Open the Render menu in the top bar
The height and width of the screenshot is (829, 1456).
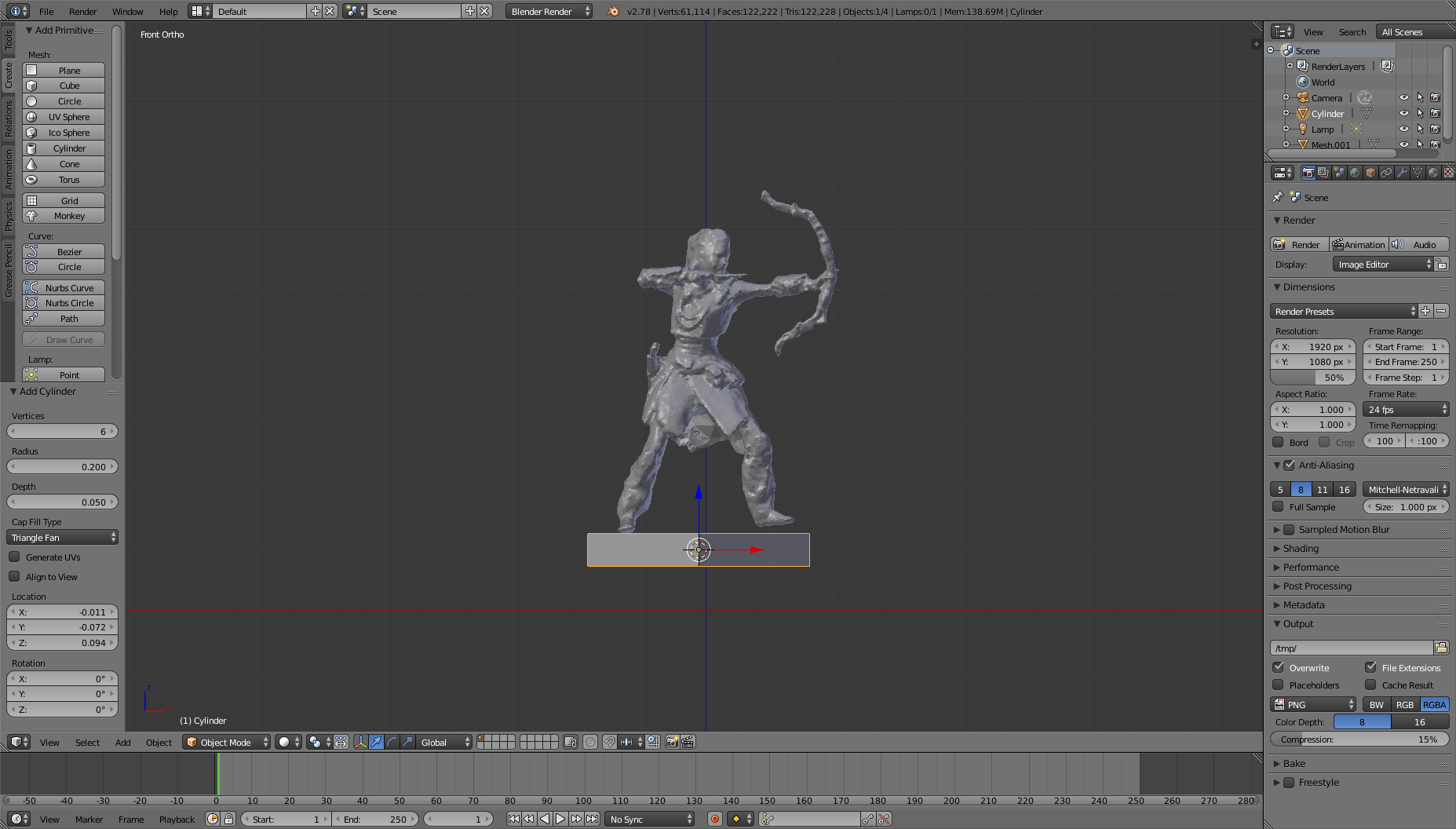82,11
